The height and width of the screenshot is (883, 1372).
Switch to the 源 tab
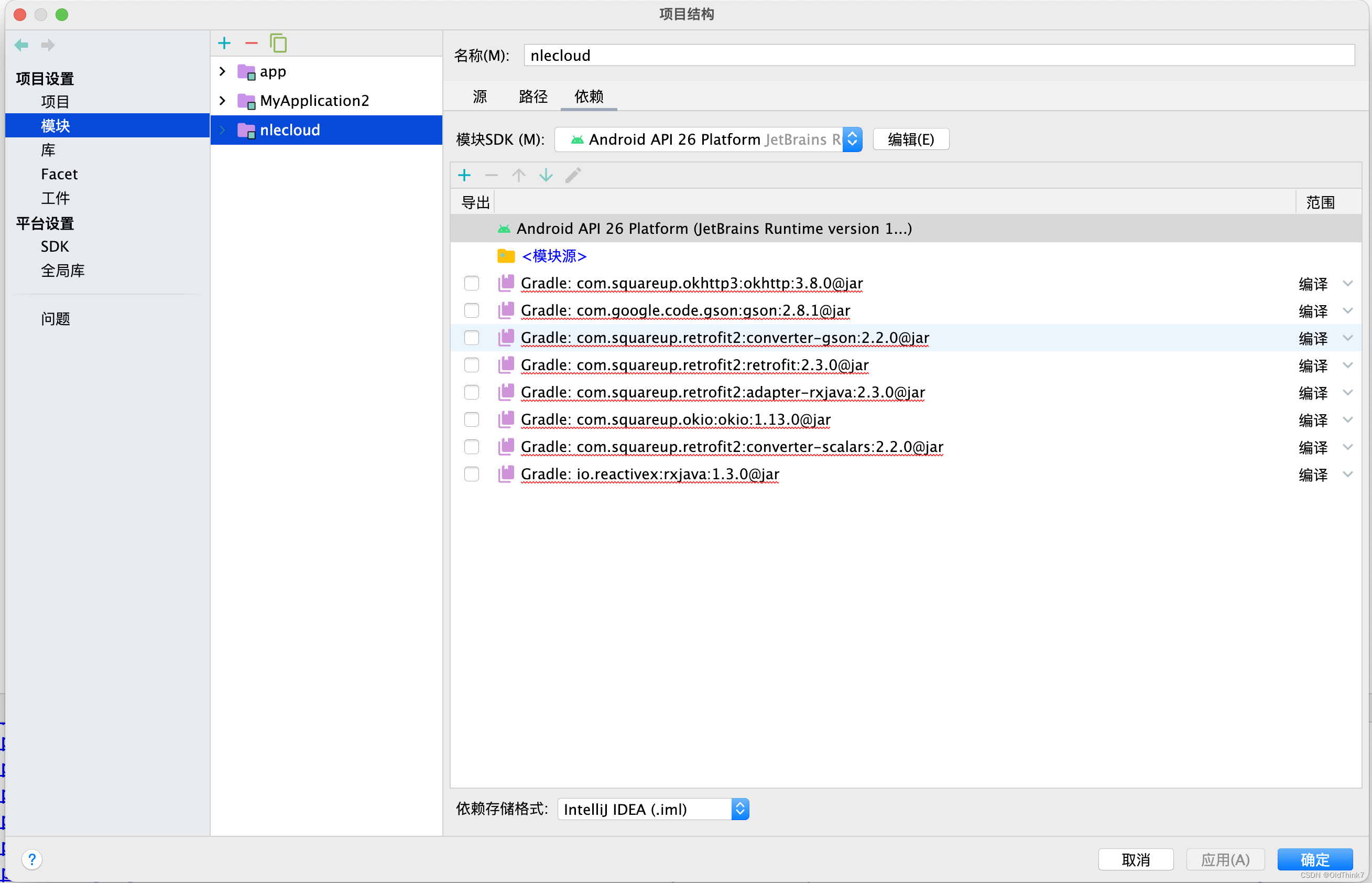[480, 96]
